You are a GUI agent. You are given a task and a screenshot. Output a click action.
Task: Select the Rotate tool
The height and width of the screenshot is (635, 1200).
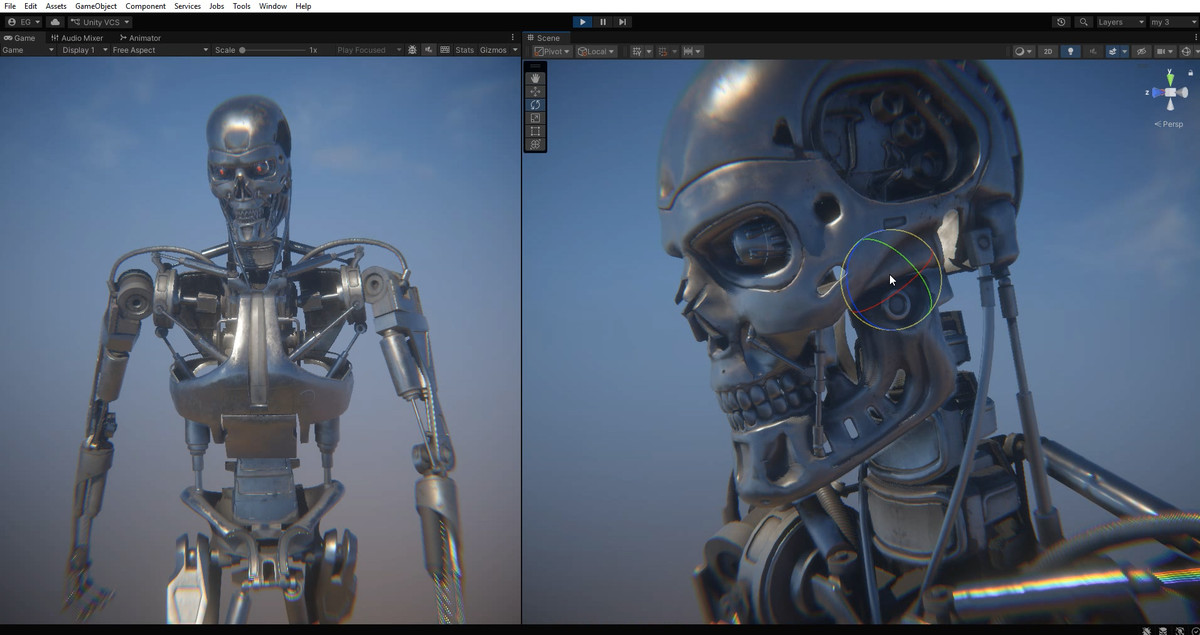[x=535, y=104]
